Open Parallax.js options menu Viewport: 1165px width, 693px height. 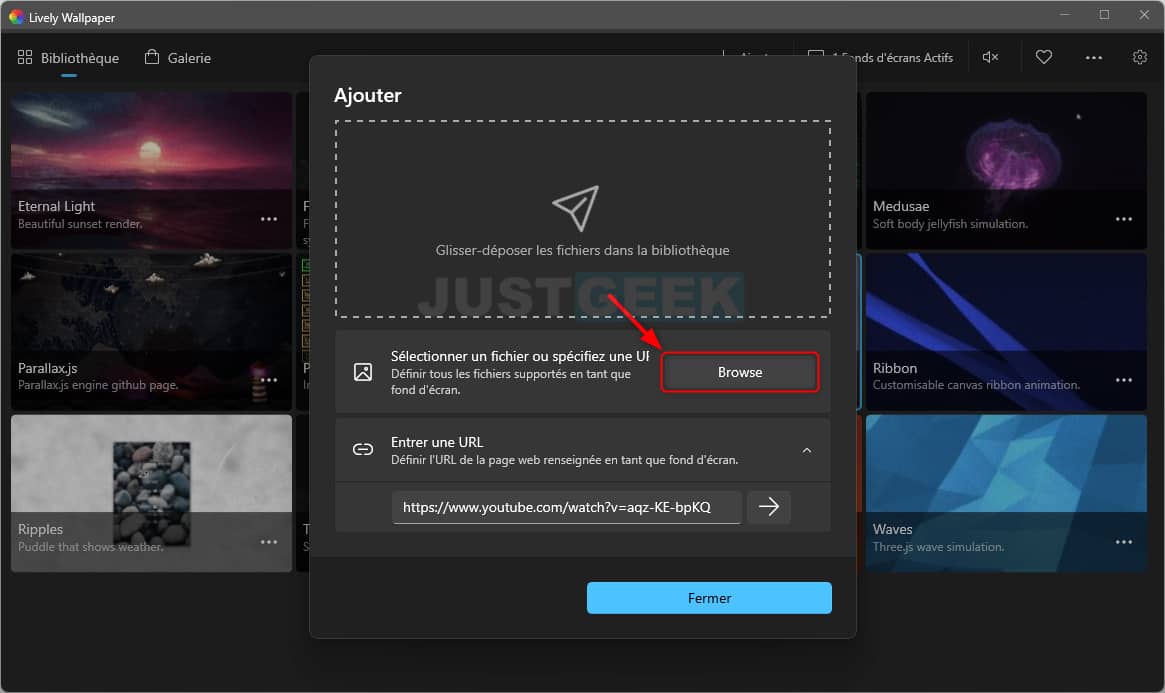(269, 380)
